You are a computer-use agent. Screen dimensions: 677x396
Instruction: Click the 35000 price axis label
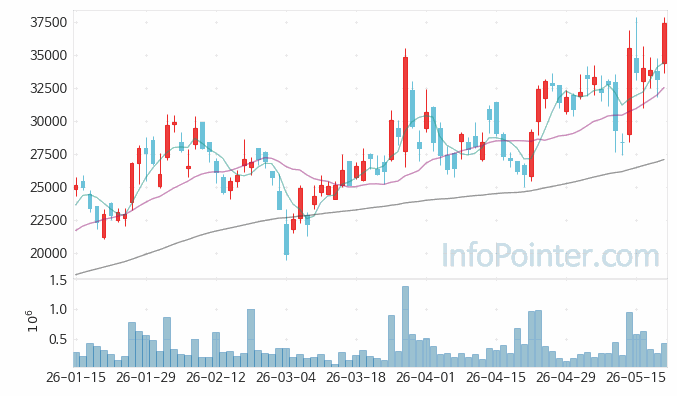(48, 55)
